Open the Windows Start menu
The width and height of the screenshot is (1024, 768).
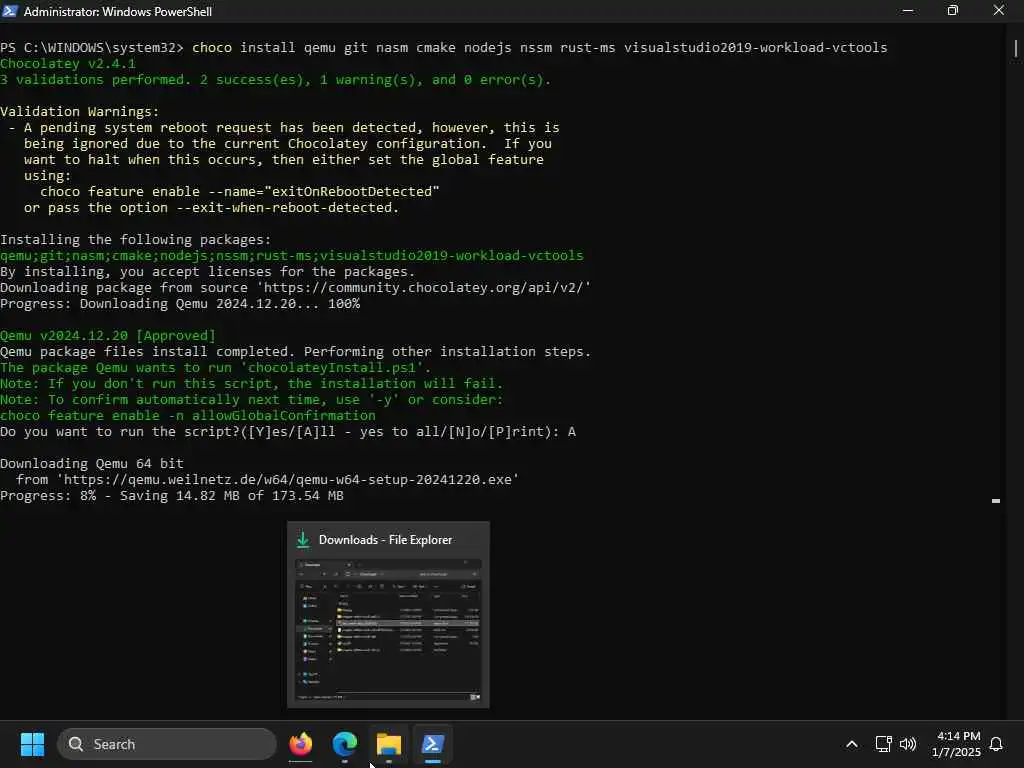(32, 744)
